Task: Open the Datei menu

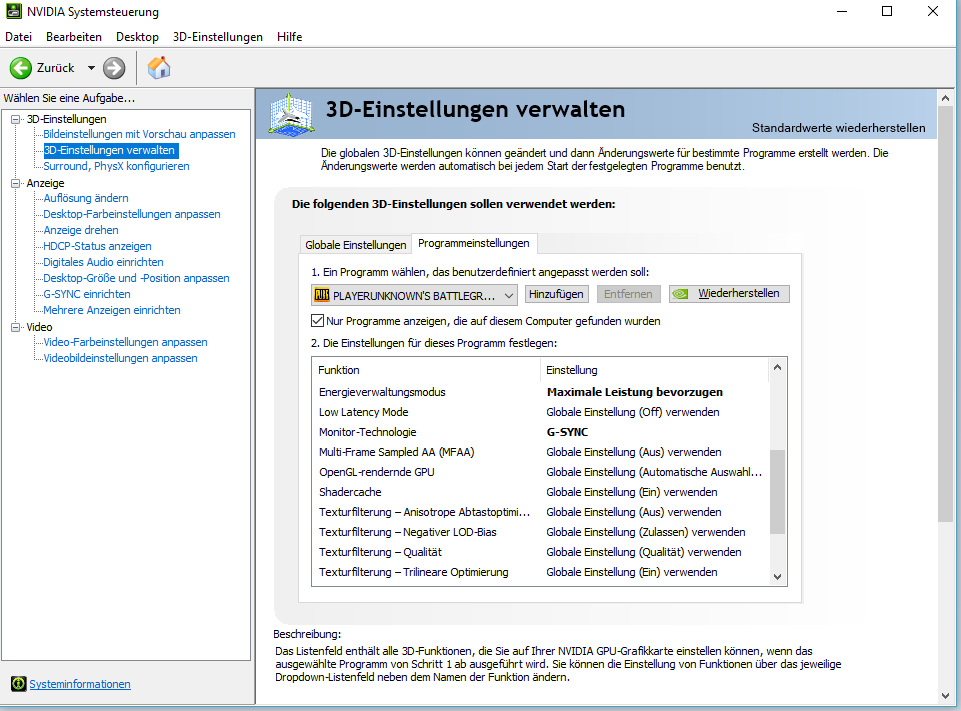Action: (18, 37)
